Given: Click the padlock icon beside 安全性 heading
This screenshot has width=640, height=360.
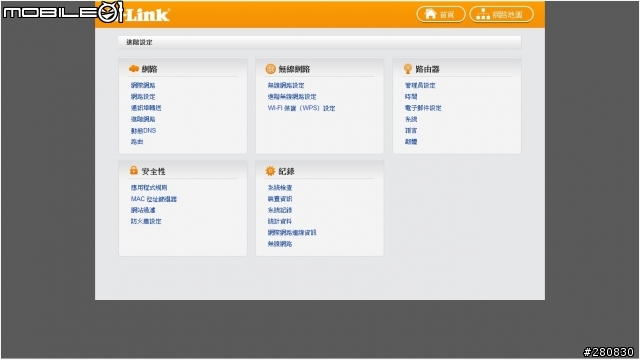Looking at the screenshot, I should (x=133, y=171).
